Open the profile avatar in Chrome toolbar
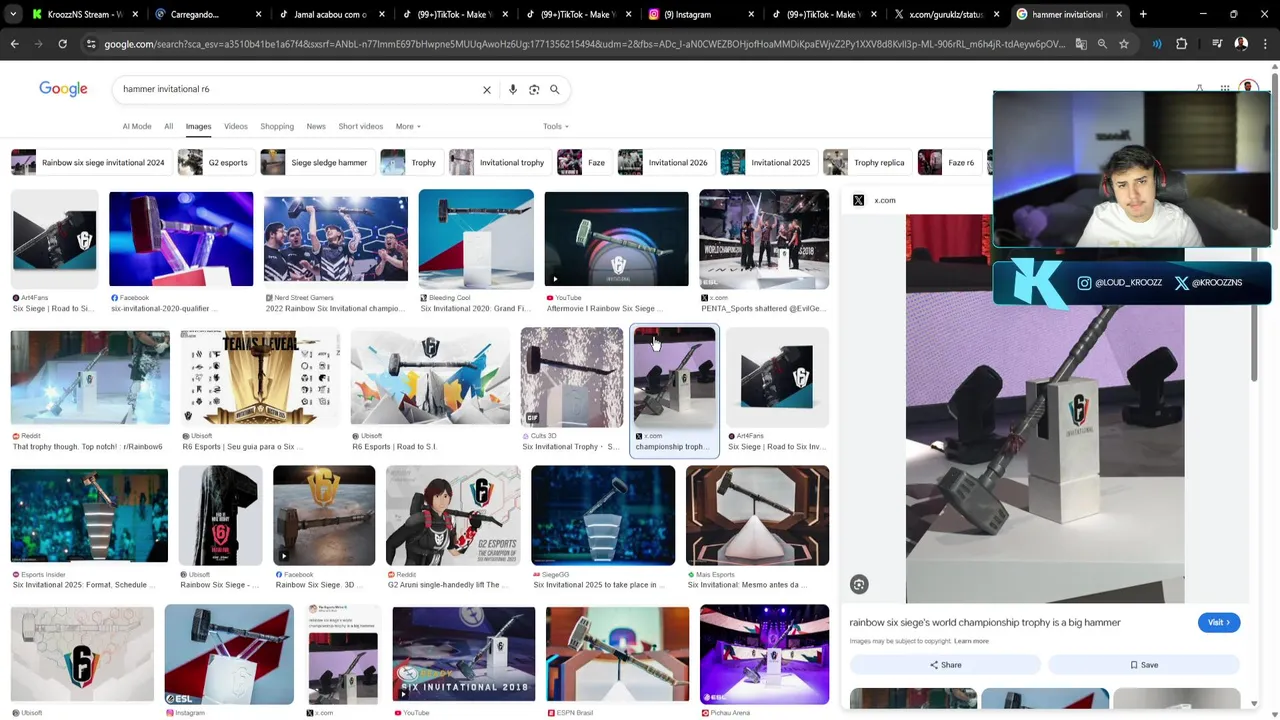This screenshot has width=1280, height=720. coord(1241,44)
